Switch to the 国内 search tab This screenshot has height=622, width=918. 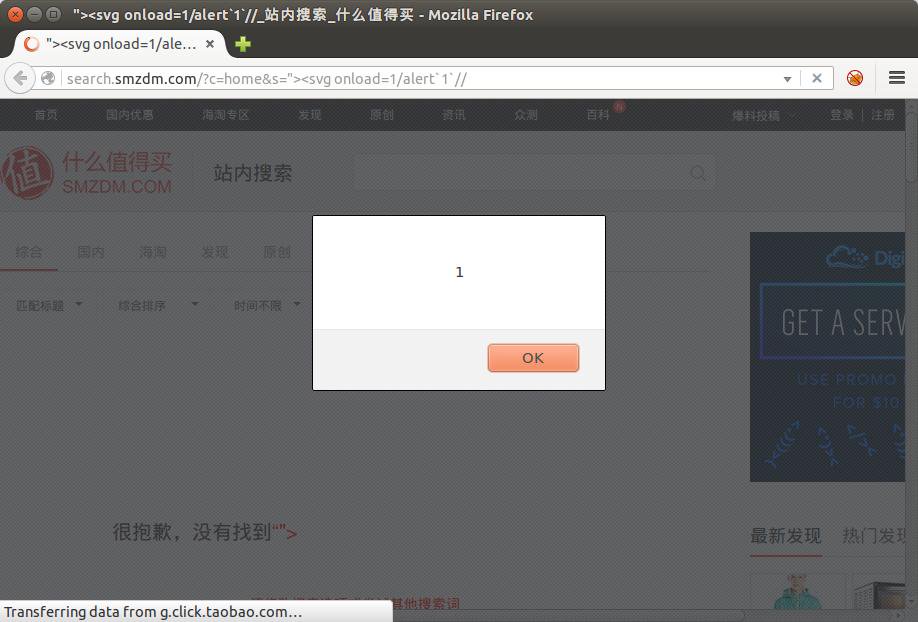(91, 252)
